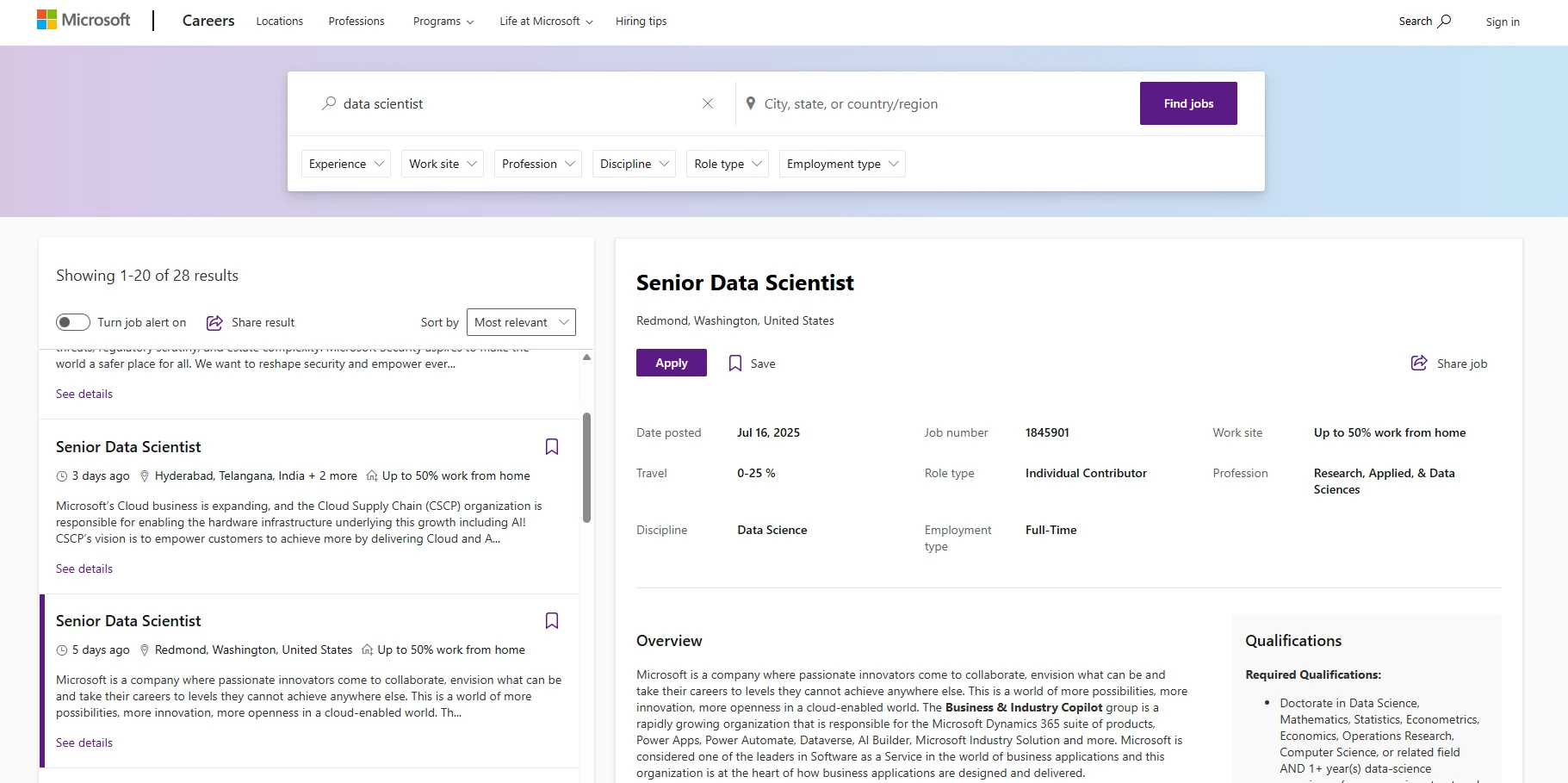Click the scroll-up arrow of job list
The width and height of the screenshot is (1568, 783).
(x=586, y=357)
